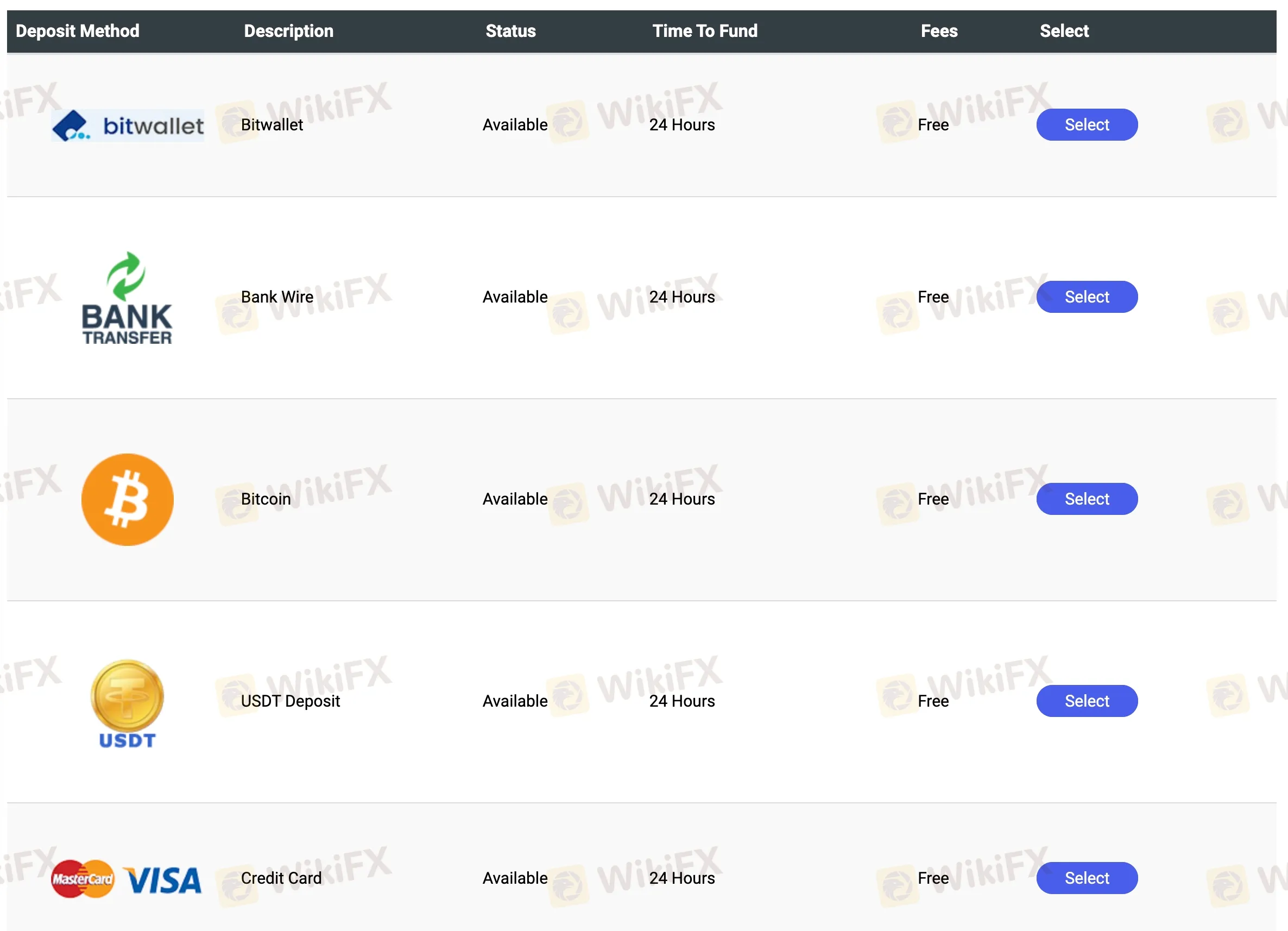Click the orange Bitcoin coin icon

[x=127, y=499]
